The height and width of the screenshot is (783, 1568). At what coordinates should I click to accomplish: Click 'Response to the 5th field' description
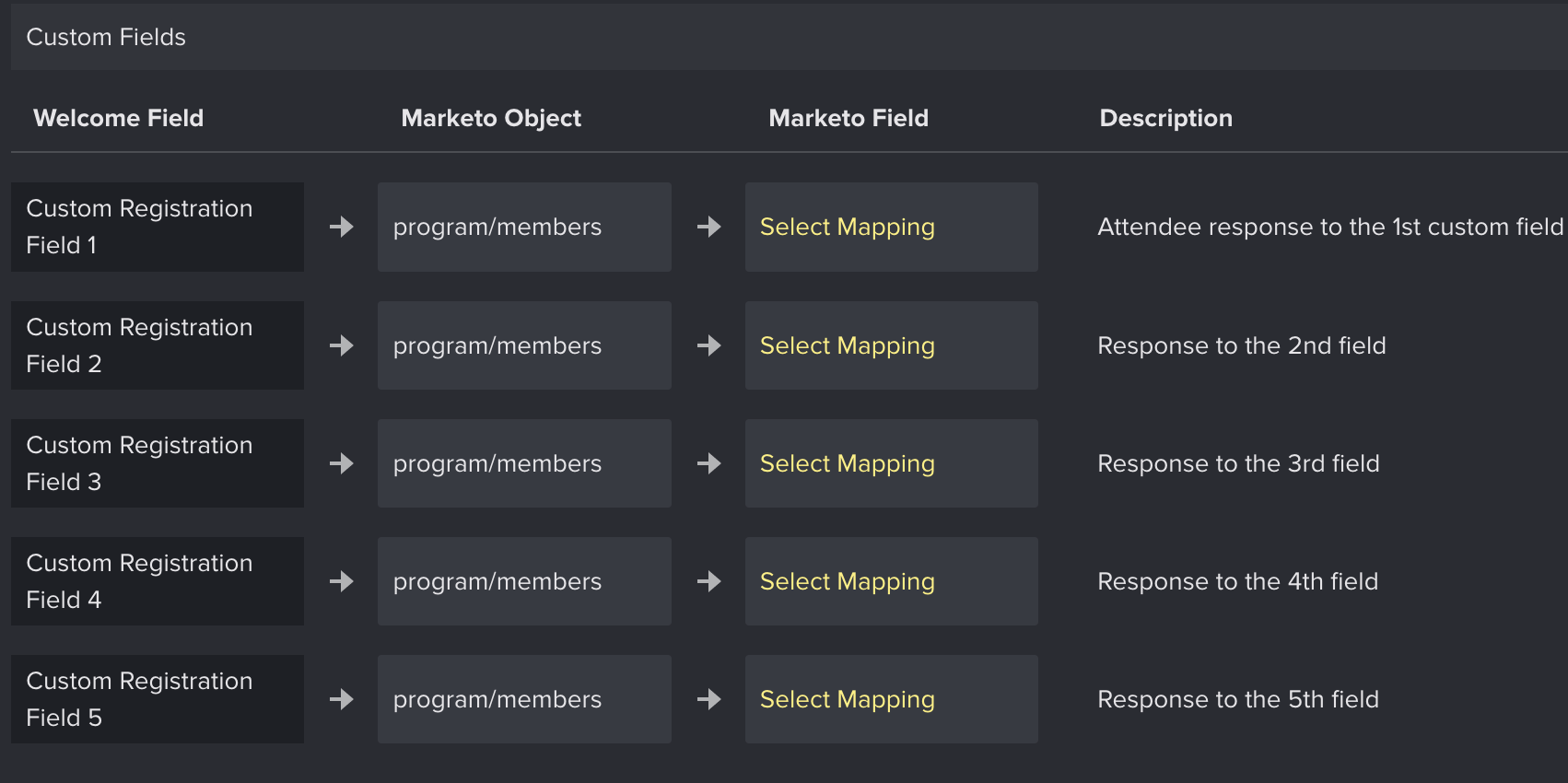[x=1238, y=699]
